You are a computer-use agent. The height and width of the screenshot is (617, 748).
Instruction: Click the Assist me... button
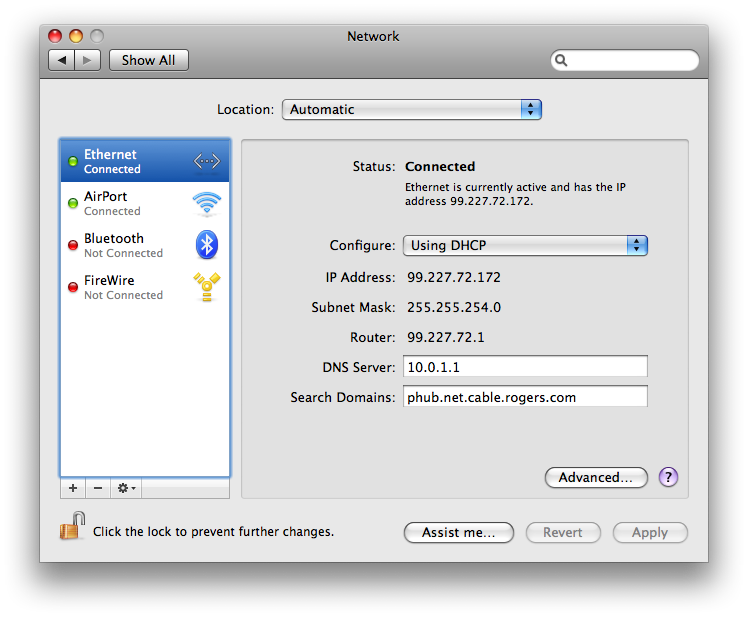pos(459,532)
